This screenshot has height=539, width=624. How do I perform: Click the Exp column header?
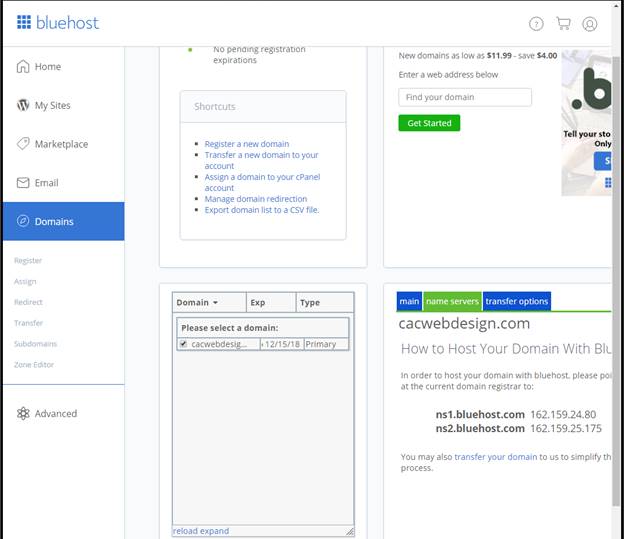point(271,303)
